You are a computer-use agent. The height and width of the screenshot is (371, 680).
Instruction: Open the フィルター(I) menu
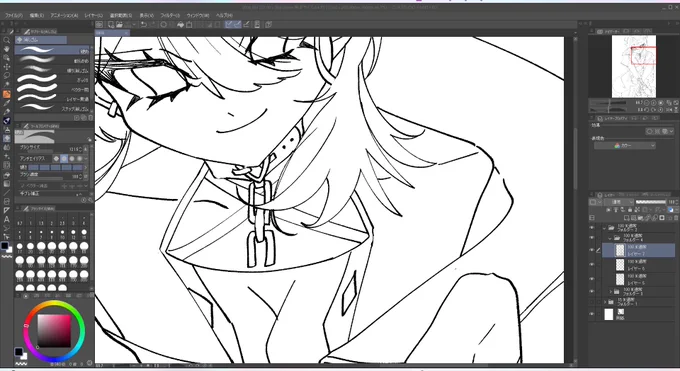[x=170, y=15]
